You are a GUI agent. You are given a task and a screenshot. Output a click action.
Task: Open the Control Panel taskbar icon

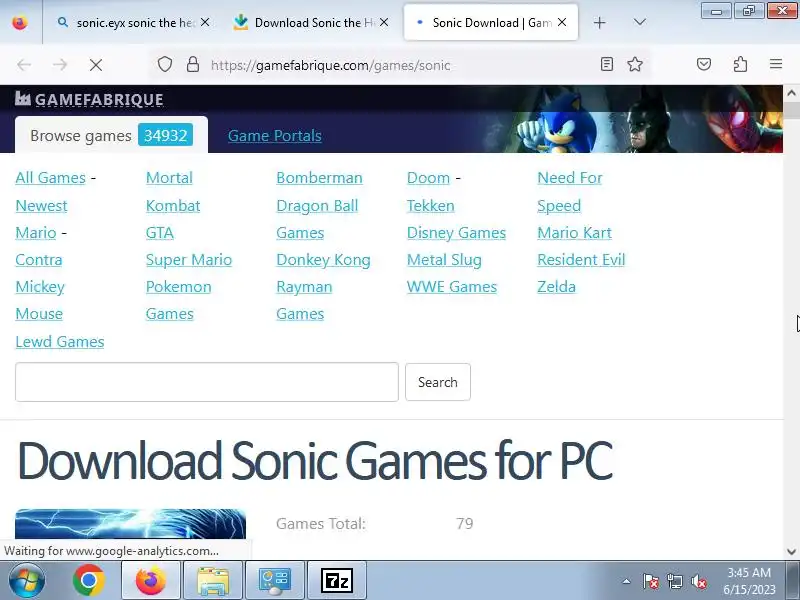pyautogui.click(x=274, y=580)
